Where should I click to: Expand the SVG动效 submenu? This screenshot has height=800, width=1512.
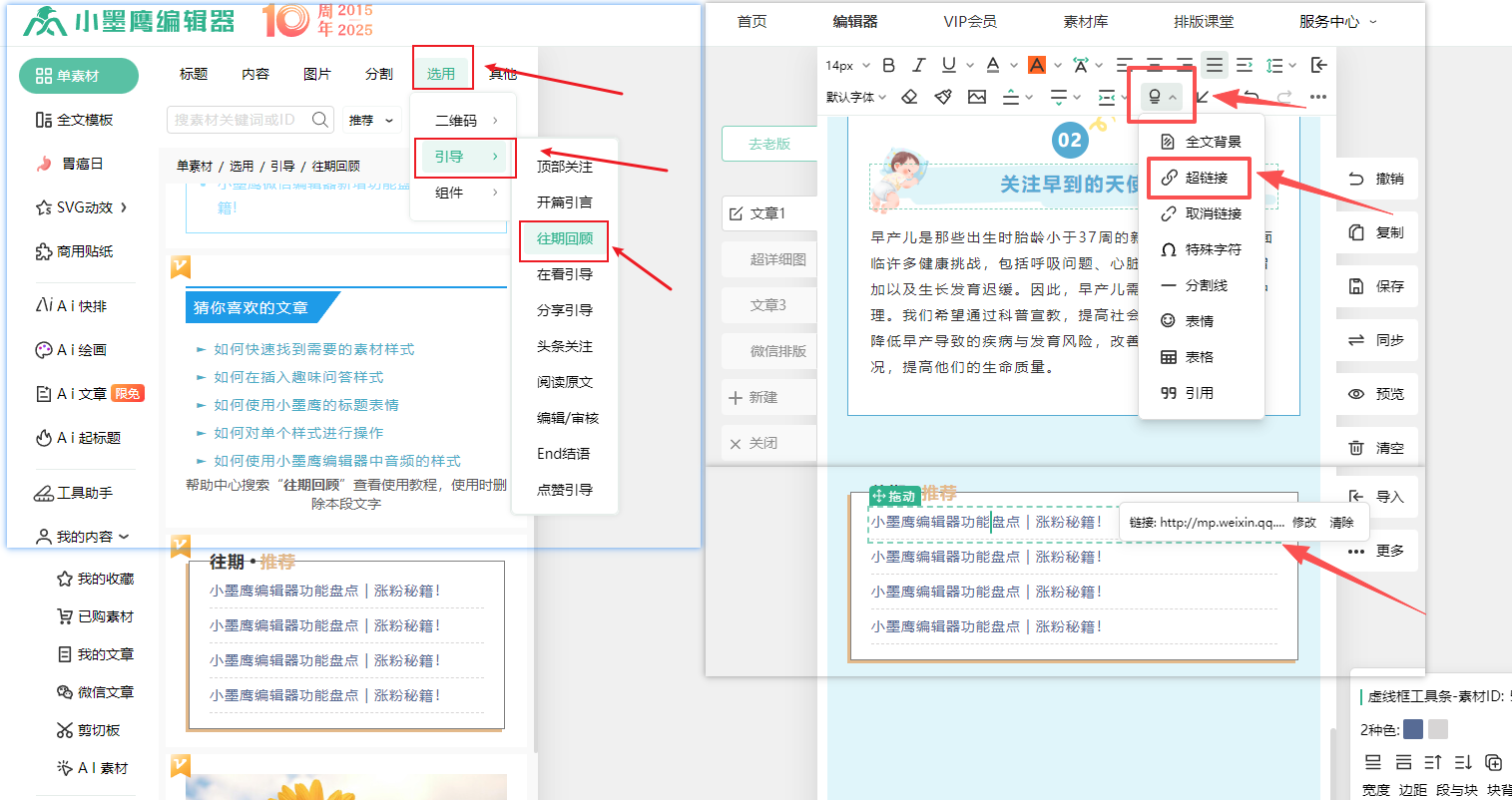pyautogui.click(x=82, y=207)
